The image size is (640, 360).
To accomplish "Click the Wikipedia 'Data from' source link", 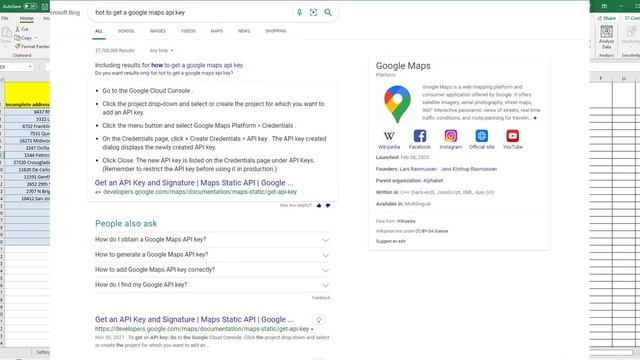I will point(406,221).
